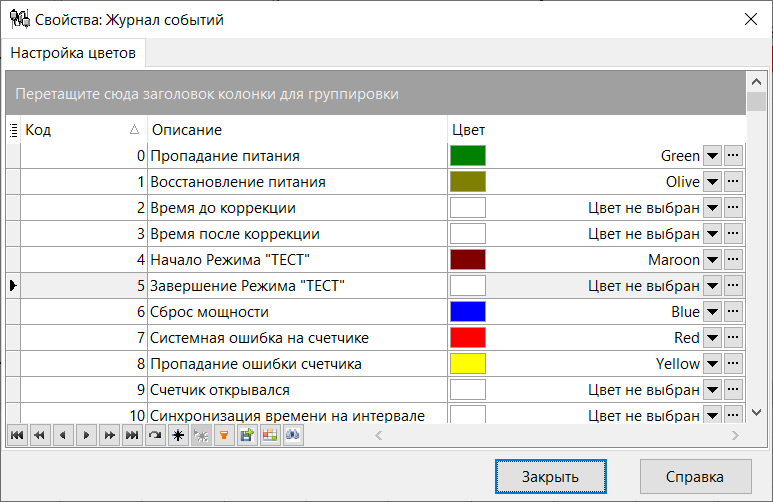Go to the previous record

[x=63, y=435]
